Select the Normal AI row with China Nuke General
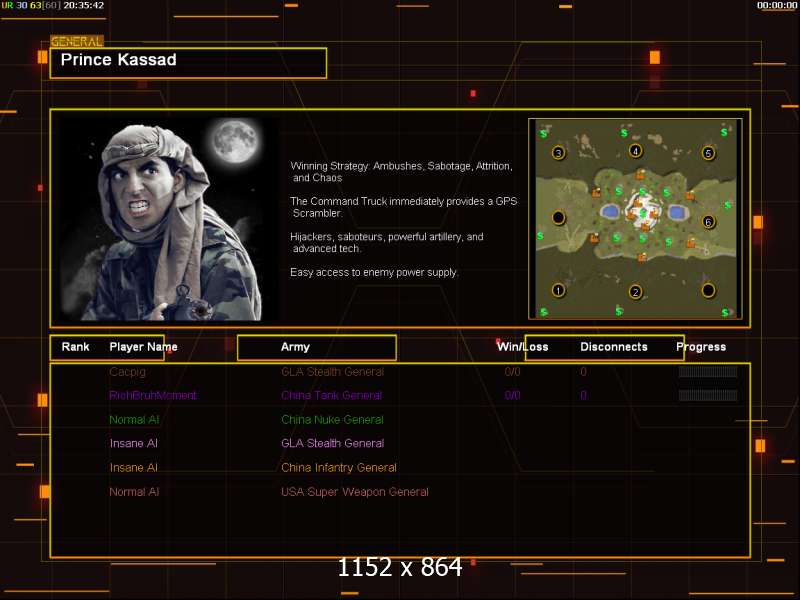This screenshot has height=600, width=800. (x=399, y=420)
